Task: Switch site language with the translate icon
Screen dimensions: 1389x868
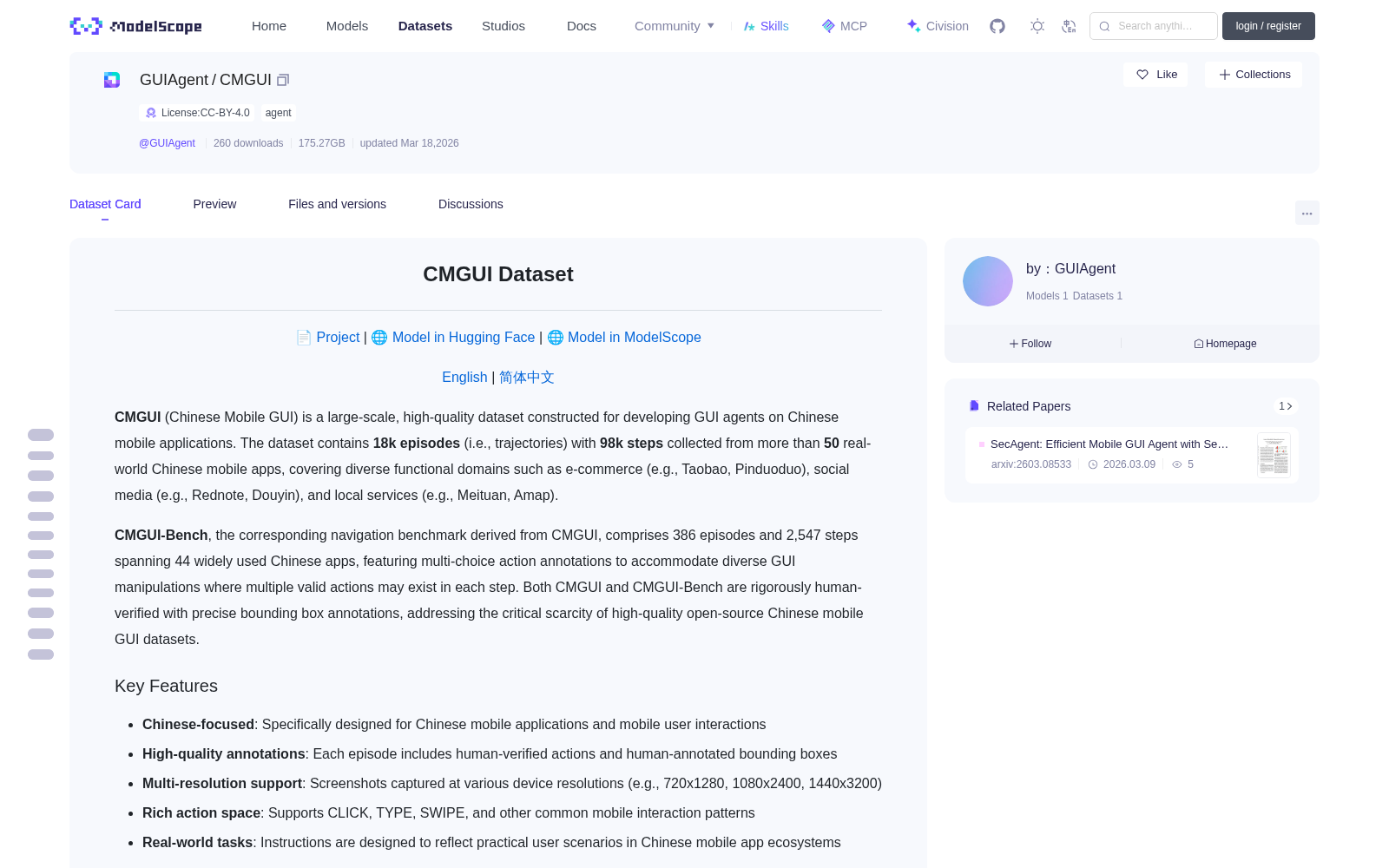Action: [1070, 26]
